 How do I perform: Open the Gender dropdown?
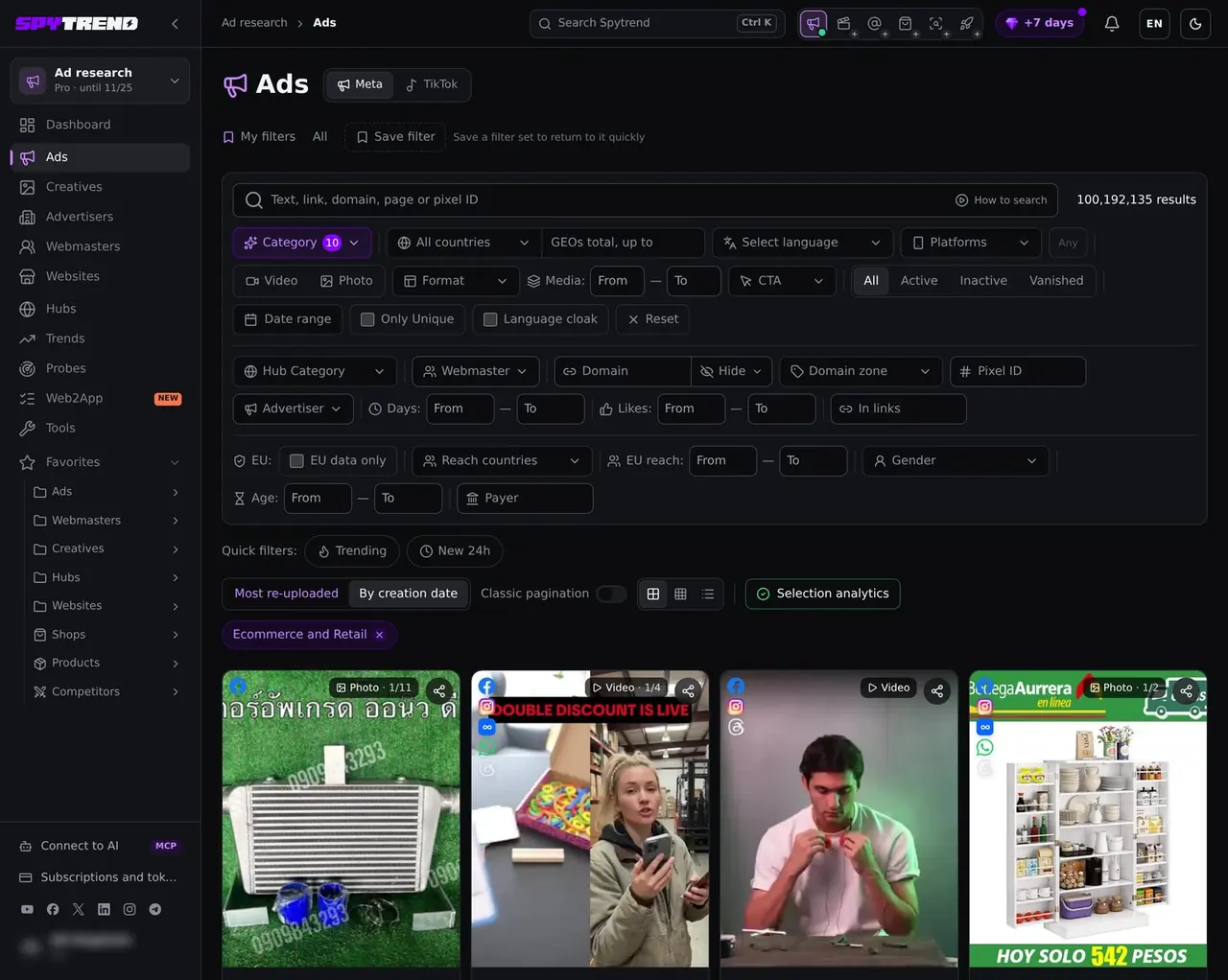956,460
